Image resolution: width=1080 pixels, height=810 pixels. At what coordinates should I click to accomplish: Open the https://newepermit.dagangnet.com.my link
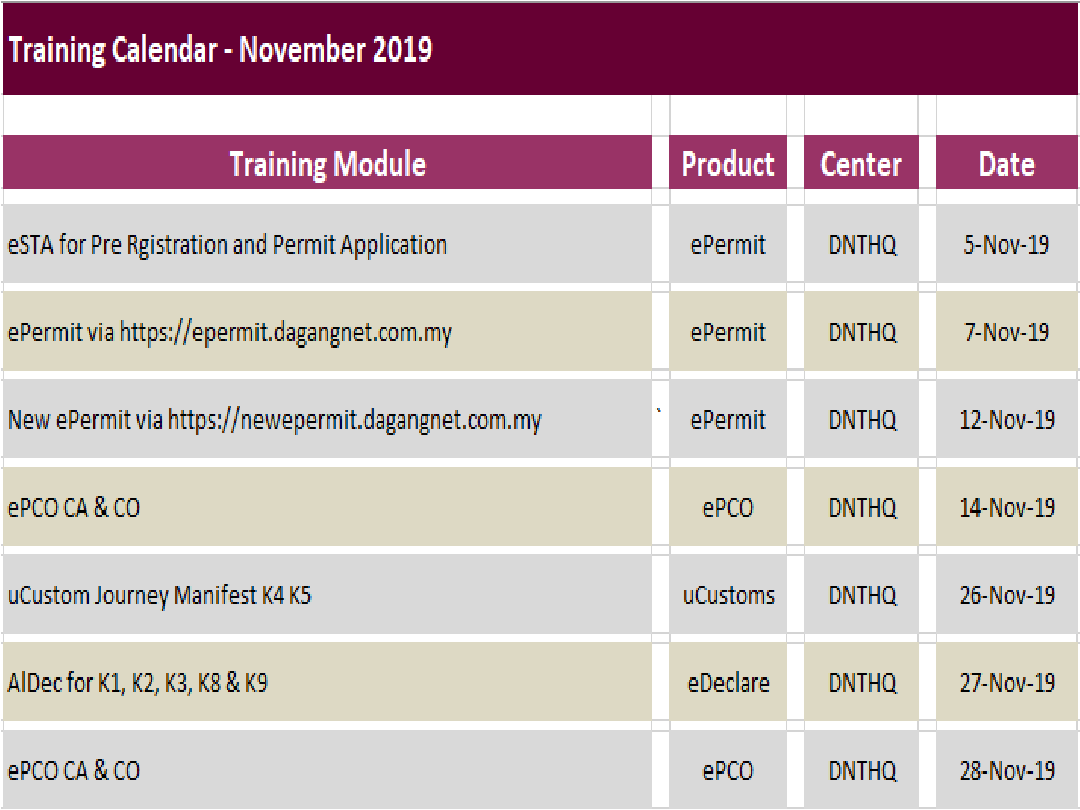pyautogui.click(x=355, y=420)
